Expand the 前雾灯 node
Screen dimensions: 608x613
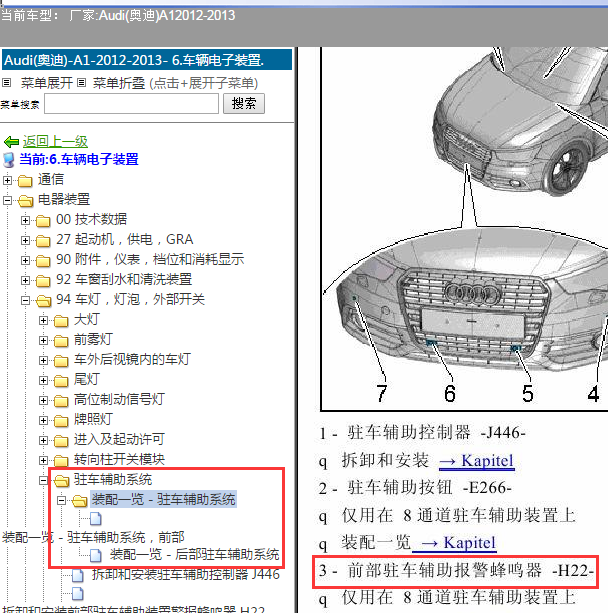43,341
